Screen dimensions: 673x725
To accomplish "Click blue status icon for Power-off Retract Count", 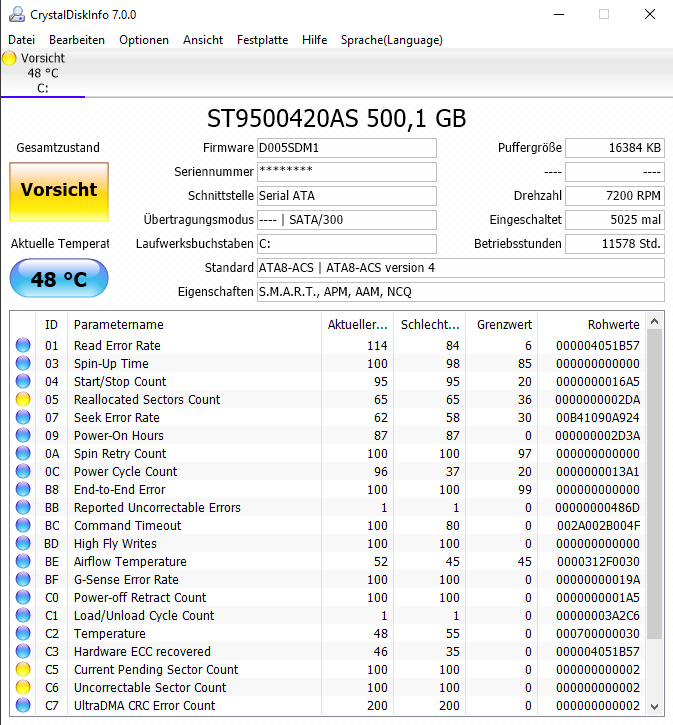I will (23, 597).
